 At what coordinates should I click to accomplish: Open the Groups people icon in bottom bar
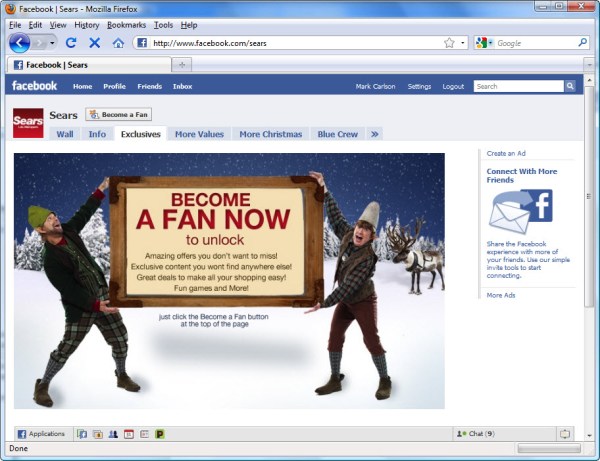click(x=113, y=434)
